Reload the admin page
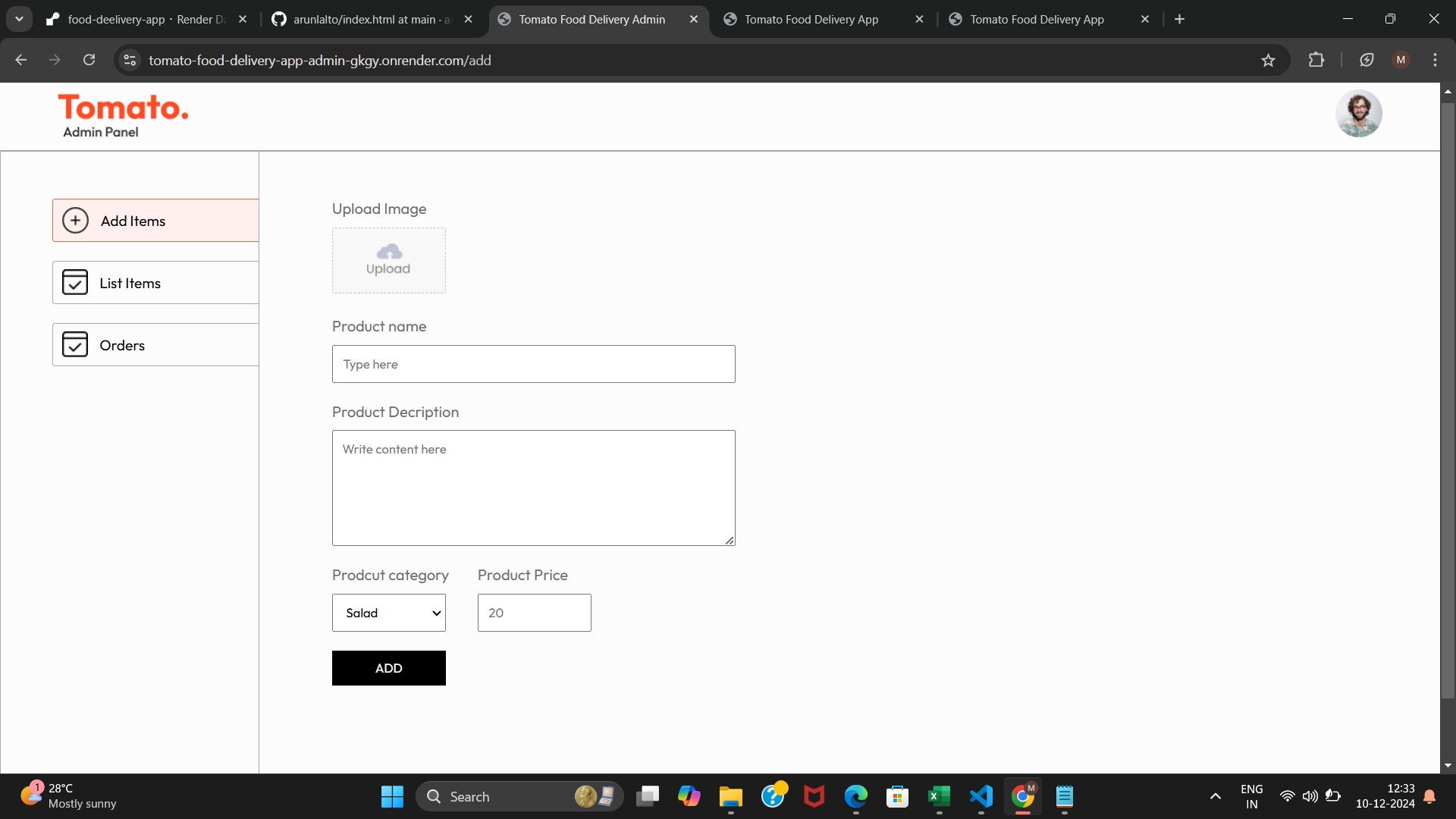 [89, 60]
